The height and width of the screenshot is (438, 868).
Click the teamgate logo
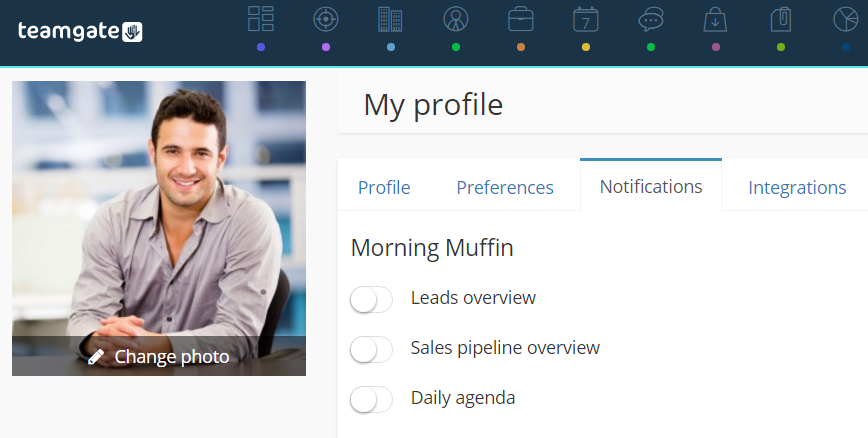click(80, 31)
